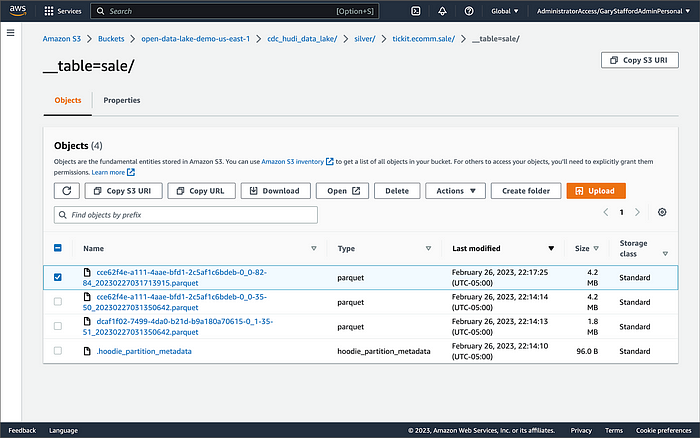Open tickit.ecomm.sale/ breadcrumb
700x438 pixels.
tap(424, 39)
